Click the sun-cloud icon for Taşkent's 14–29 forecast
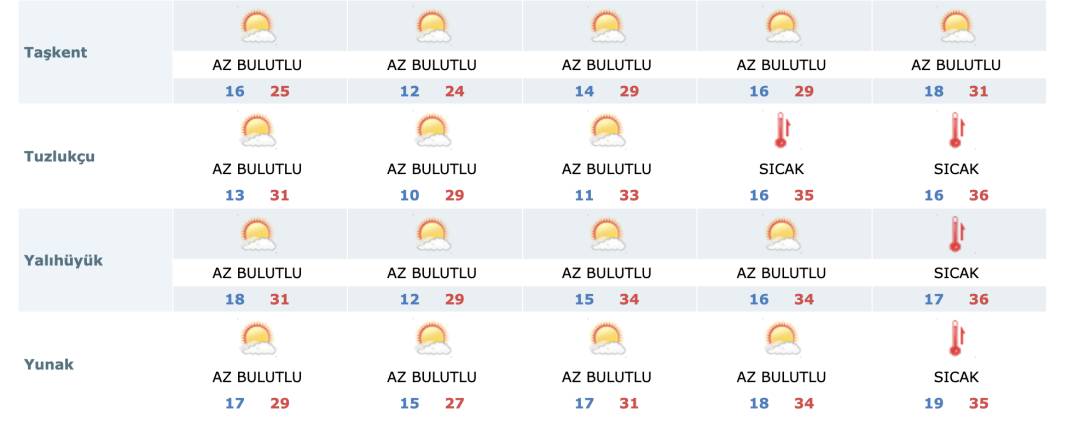 pyautogui.click(x=607, y=26)
